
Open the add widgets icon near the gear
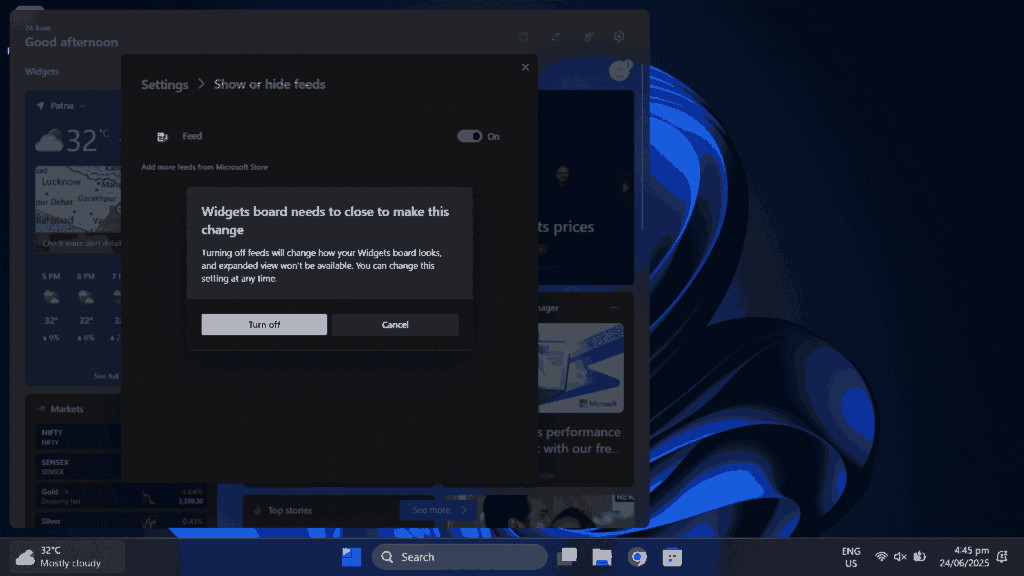point(588,37)
